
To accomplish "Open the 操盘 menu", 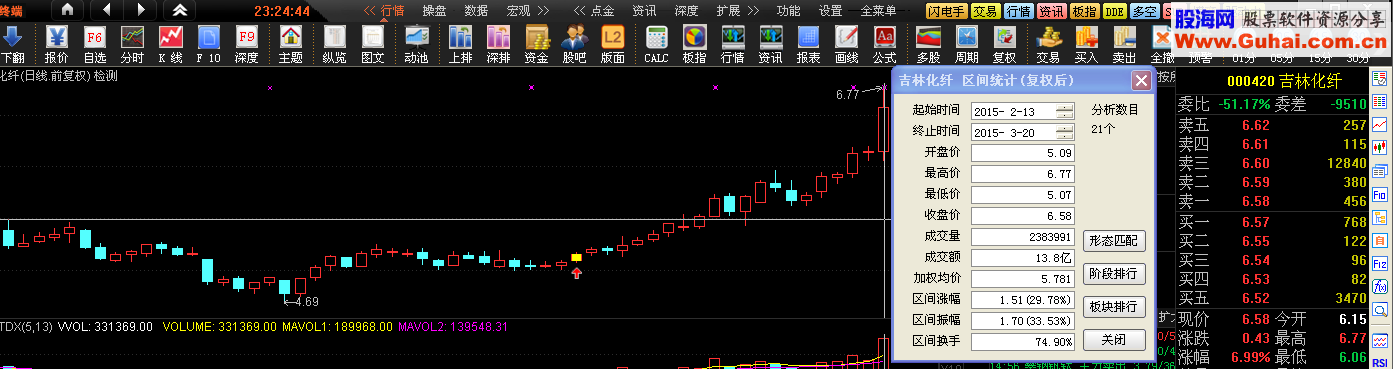I will (435, 11).
